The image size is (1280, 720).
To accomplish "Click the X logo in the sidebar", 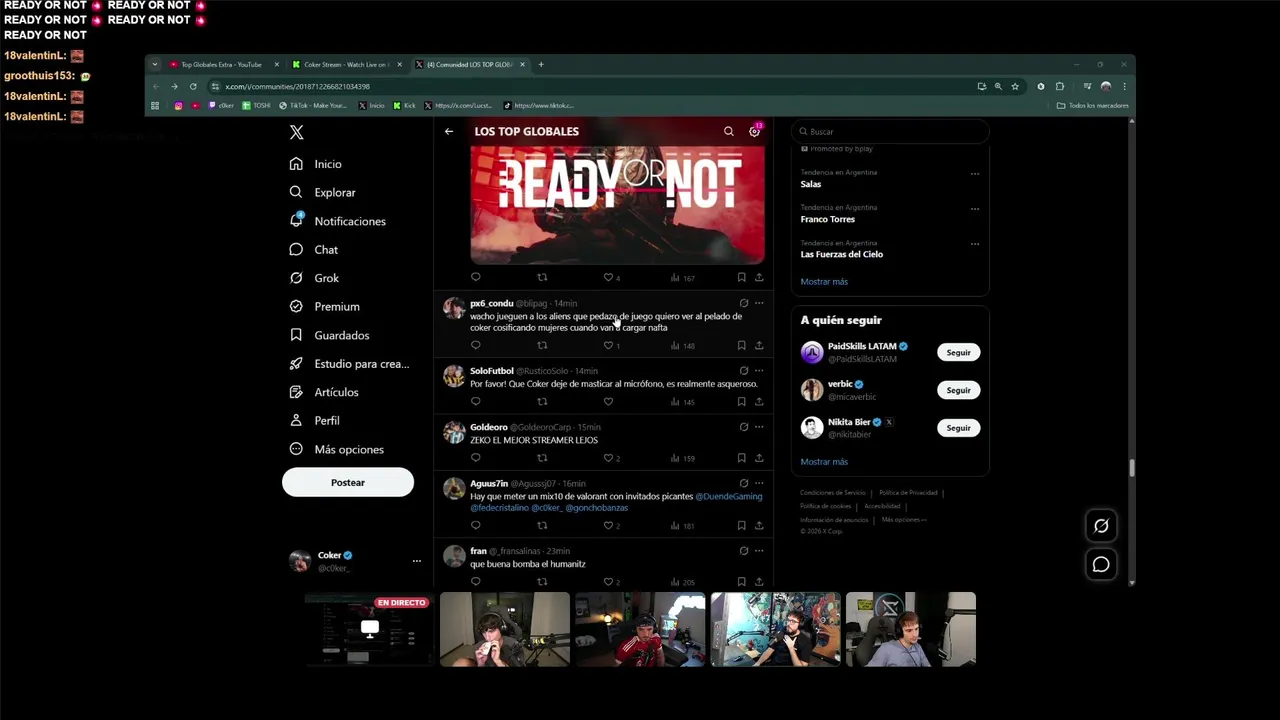I will tap(296, 132).
